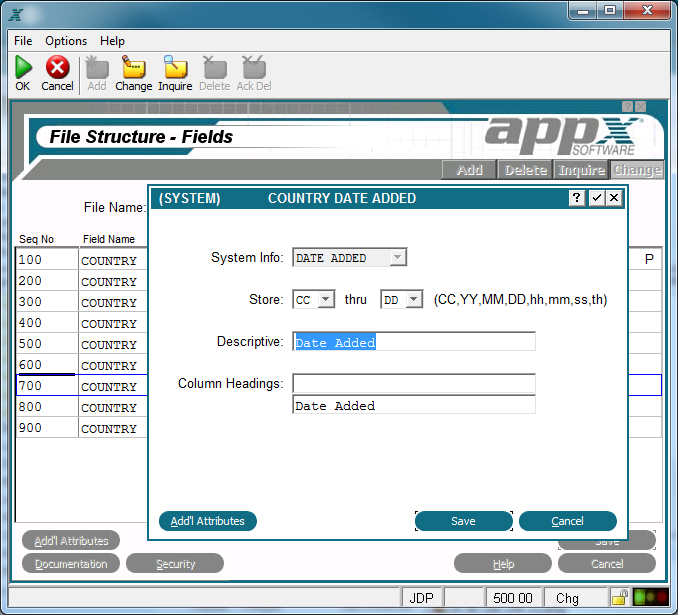Click the second Column Headings field Date Added
The width and height of the screenshot is (678, 615).
pos(414,405)
